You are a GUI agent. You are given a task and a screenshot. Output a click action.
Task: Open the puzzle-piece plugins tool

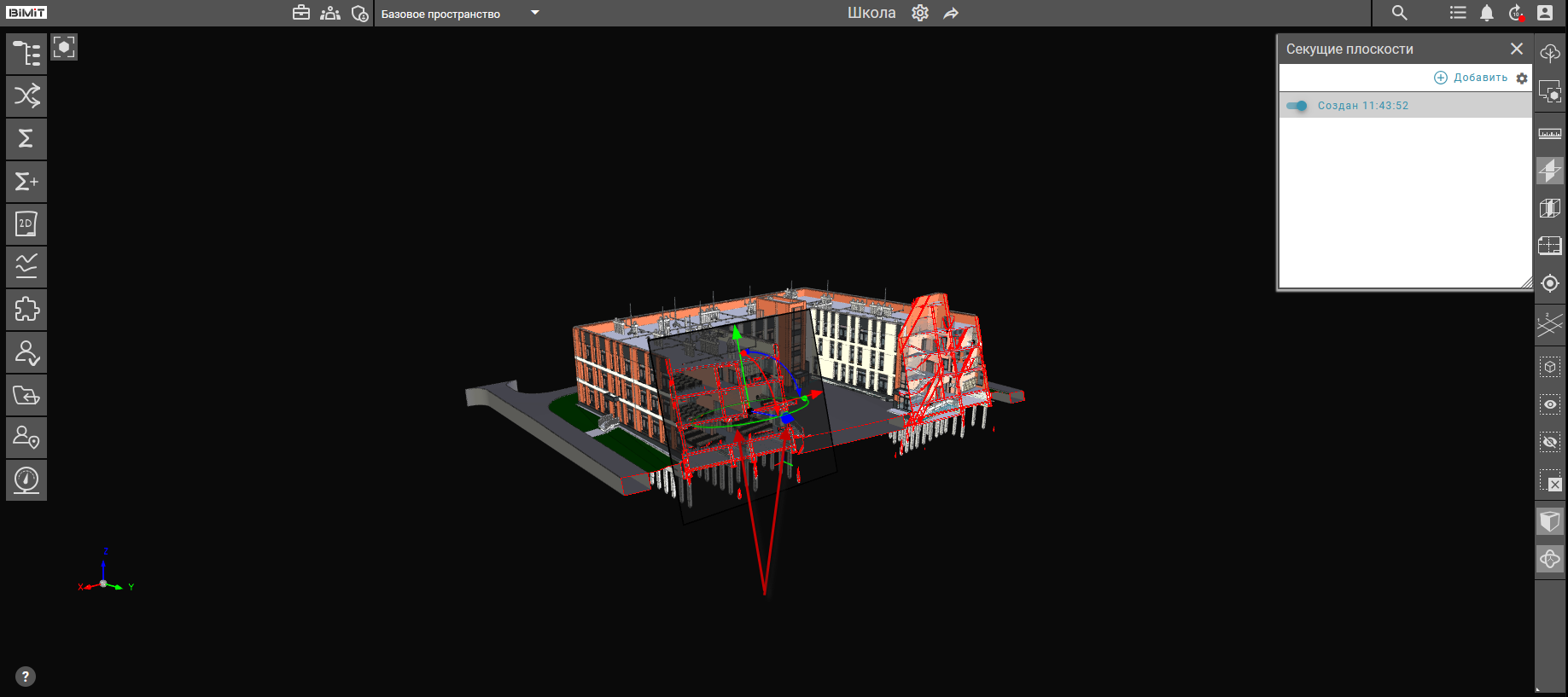coord(26,310)
